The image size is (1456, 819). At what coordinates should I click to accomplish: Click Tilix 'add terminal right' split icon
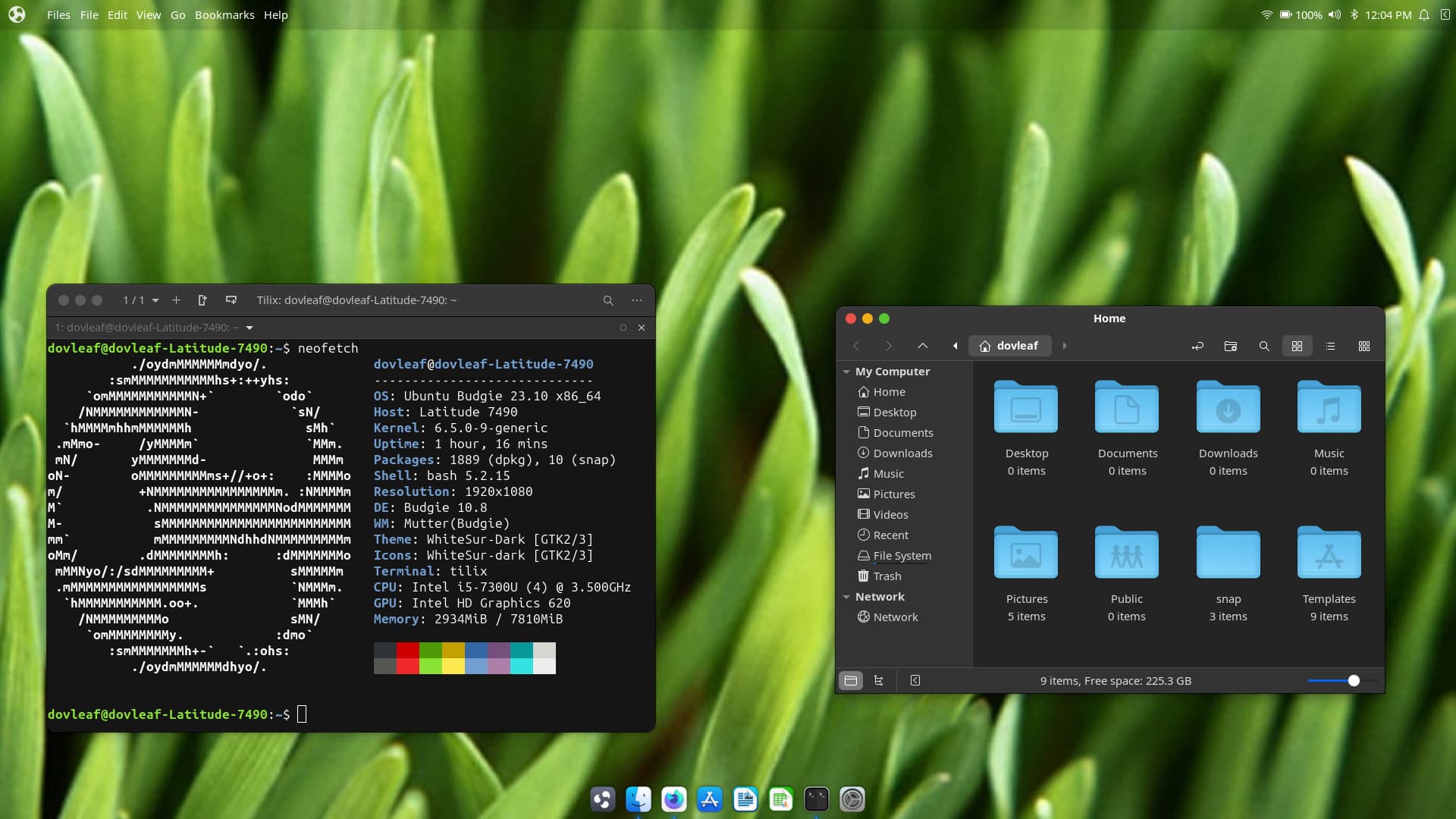202,300
